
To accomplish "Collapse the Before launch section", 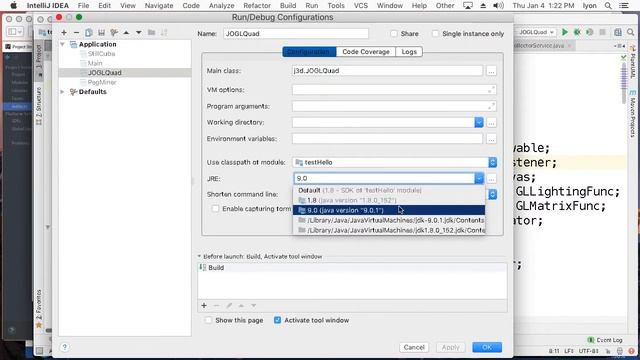I will [199, 256].
